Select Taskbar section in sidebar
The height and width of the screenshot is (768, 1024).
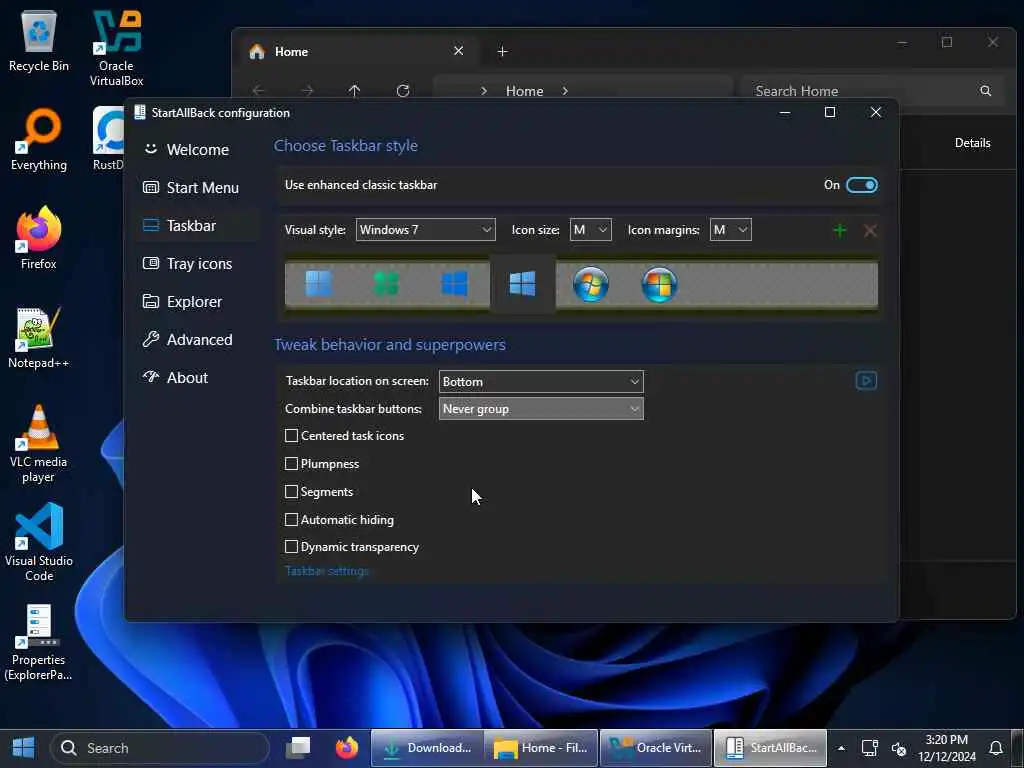tap(197, 225)
